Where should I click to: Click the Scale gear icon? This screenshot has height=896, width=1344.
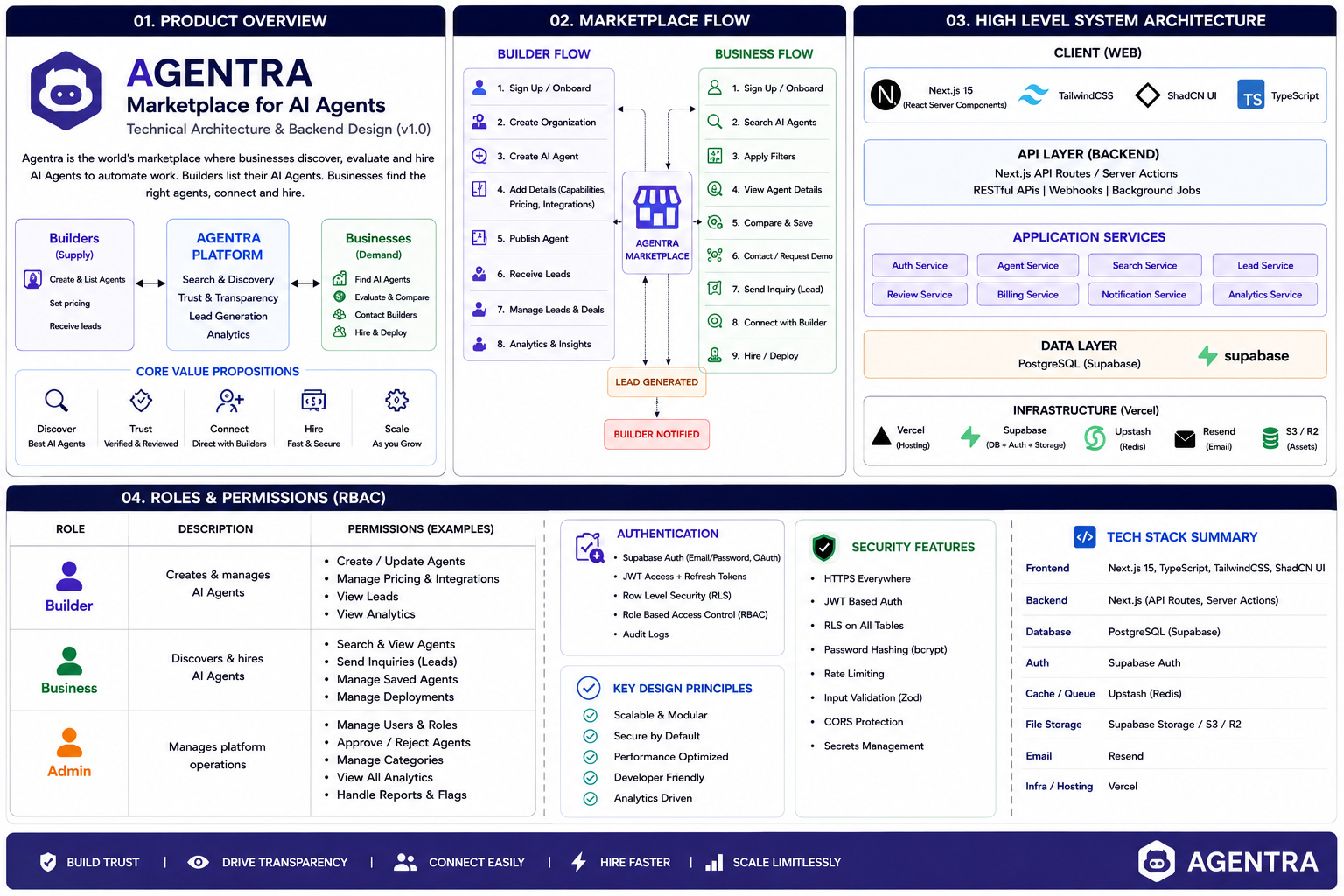pos(396,401)
